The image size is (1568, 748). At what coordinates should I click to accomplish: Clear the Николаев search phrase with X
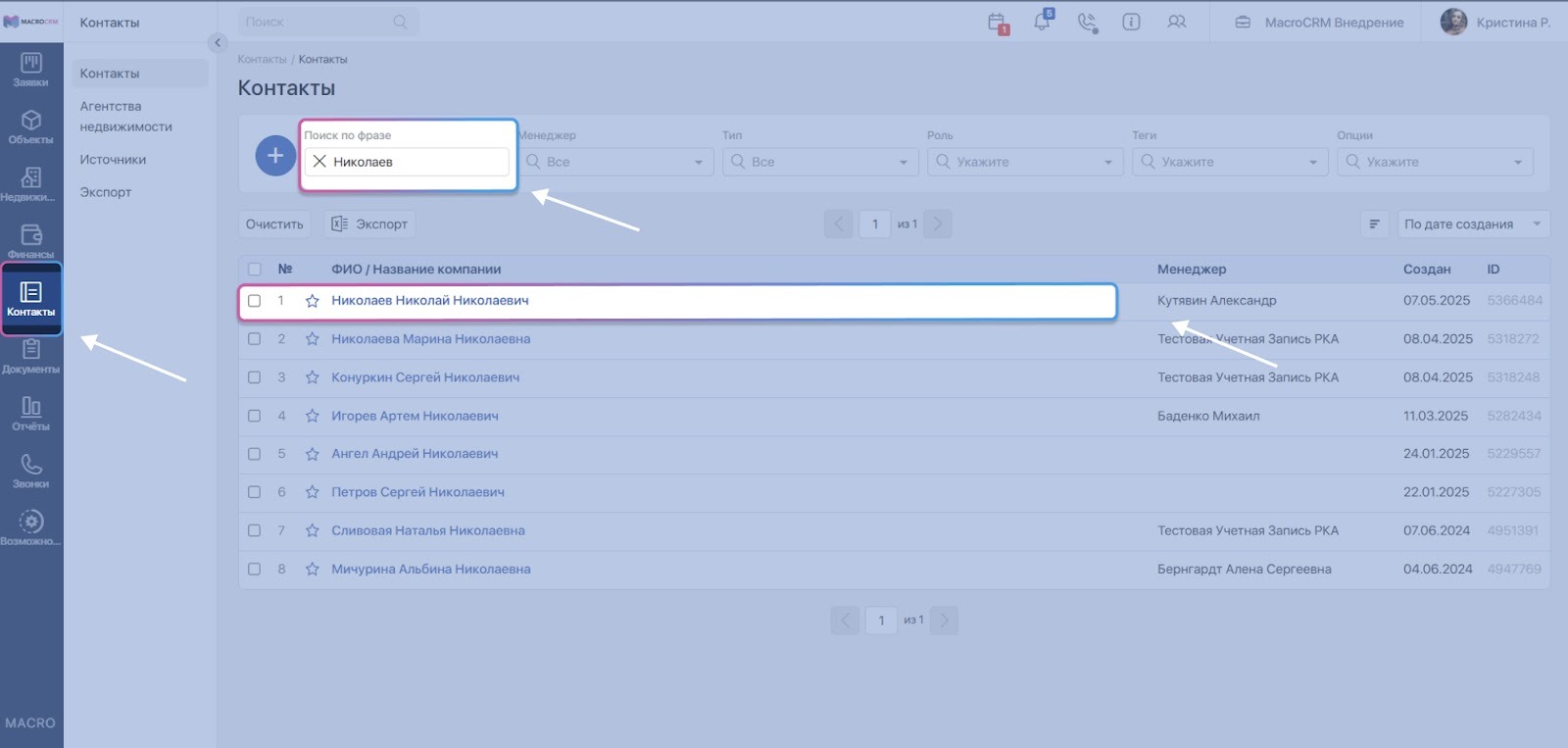(319, 162)
